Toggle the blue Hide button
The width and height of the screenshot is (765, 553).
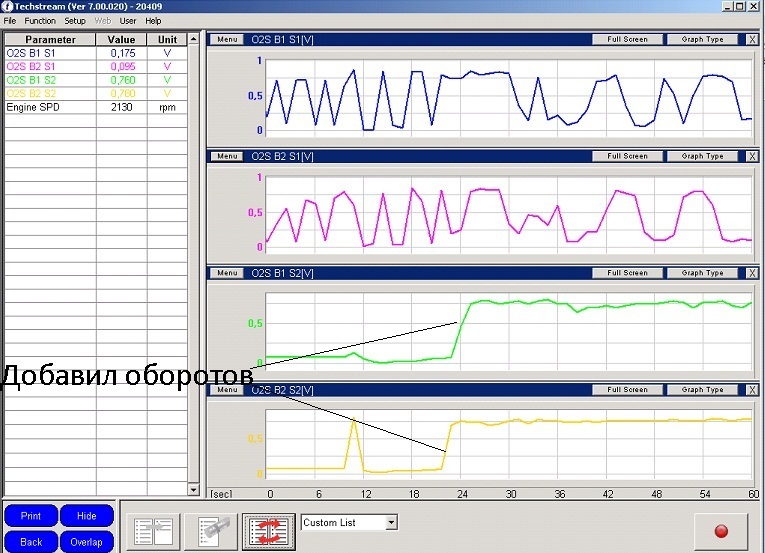pos(87,516)
